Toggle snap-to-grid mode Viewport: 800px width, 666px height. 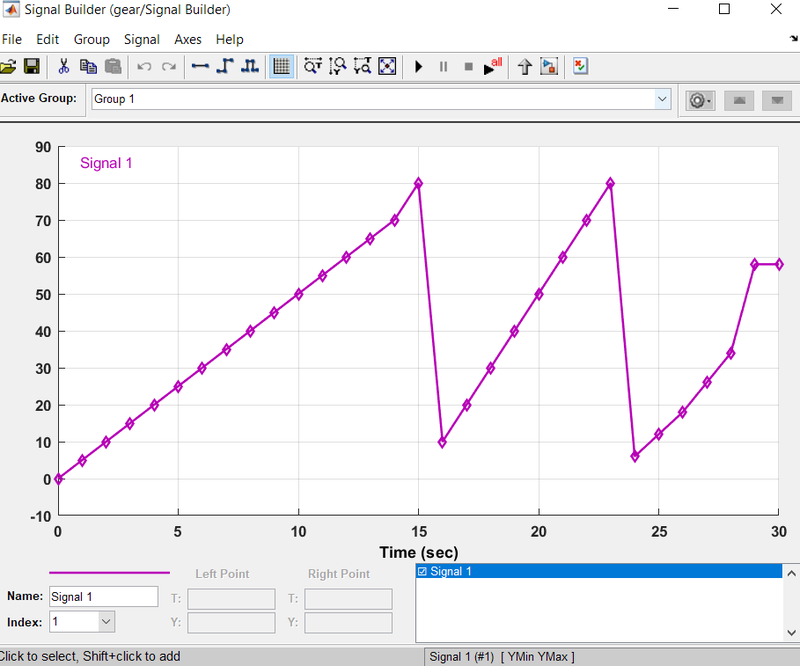[x=281, y=66]
